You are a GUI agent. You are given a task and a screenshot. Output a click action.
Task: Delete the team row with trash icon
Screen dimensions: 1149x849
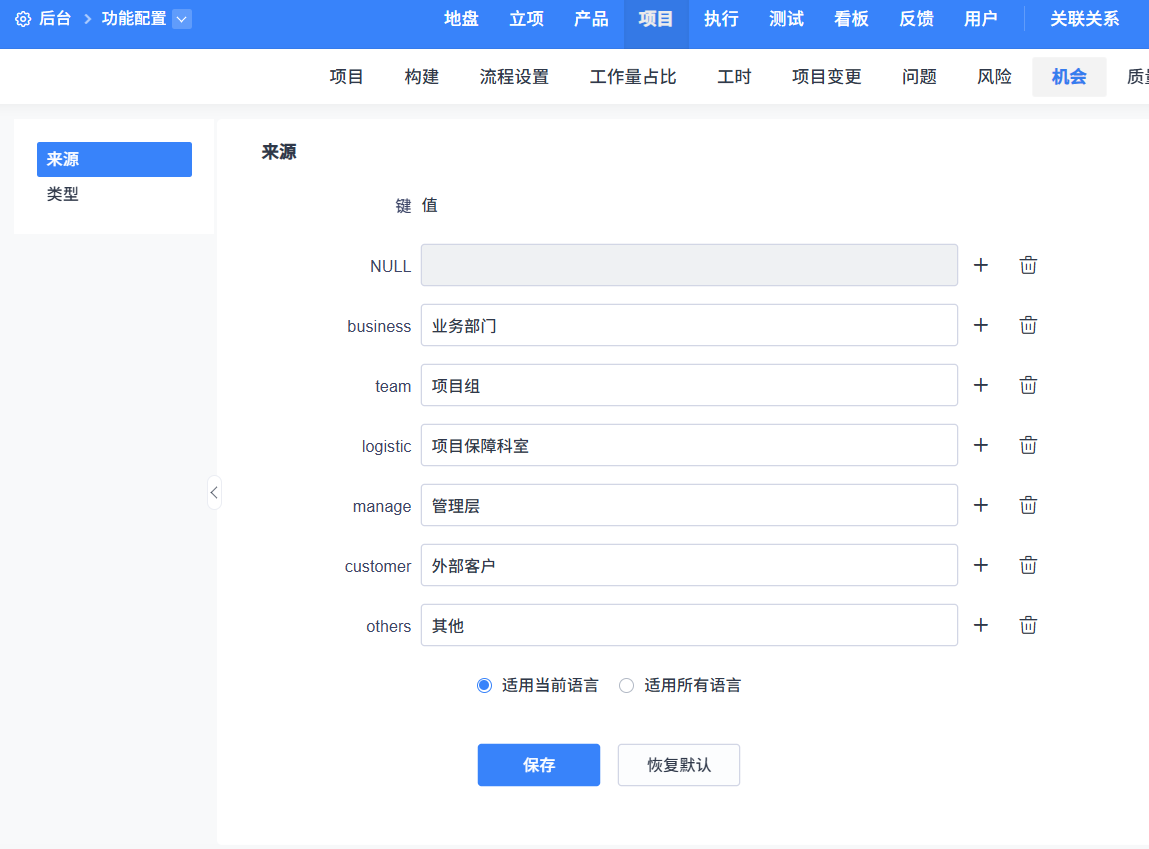tap(1028, 385)
